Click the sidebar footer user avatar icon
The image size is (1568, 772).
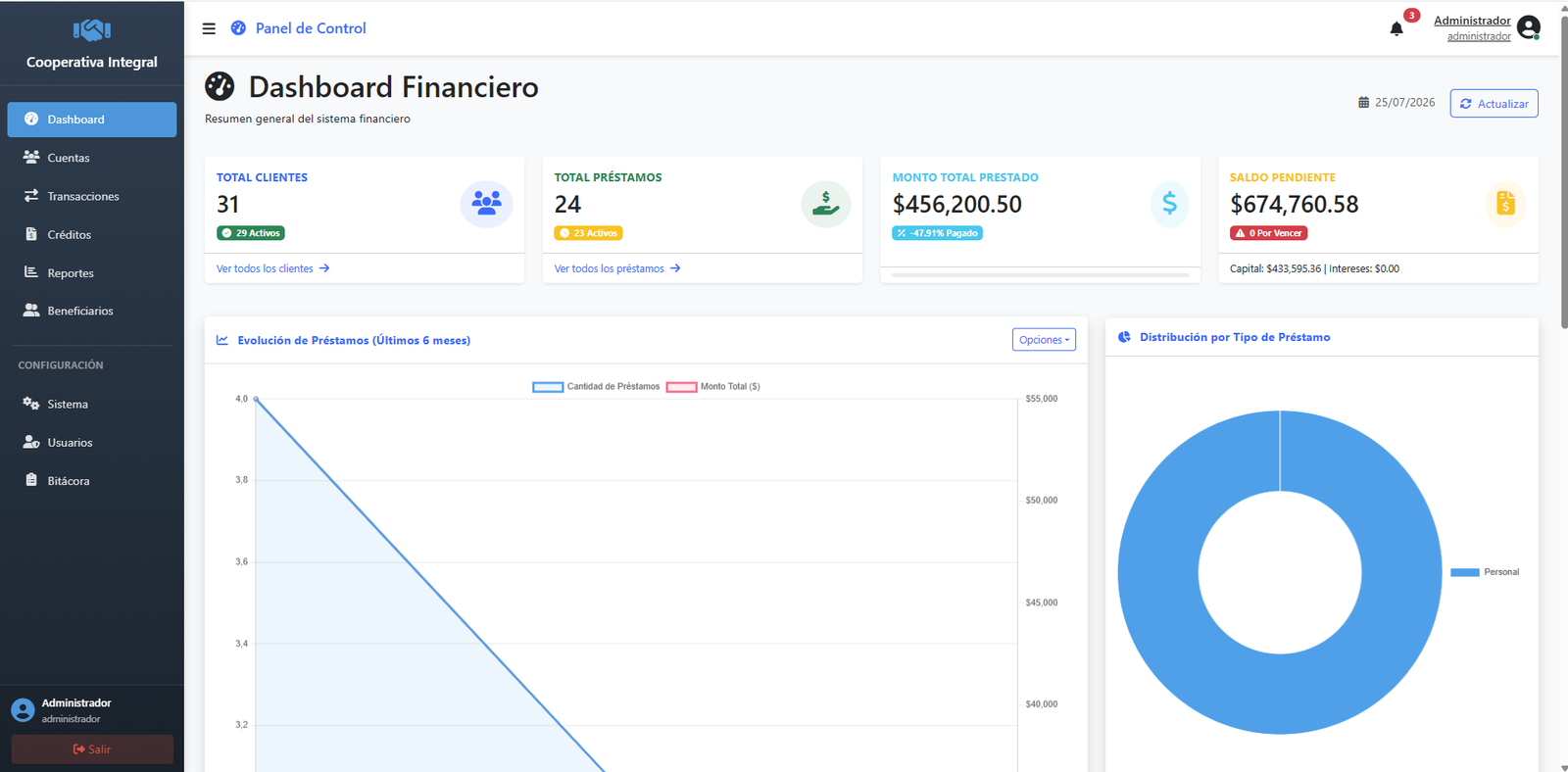(23, 710)
